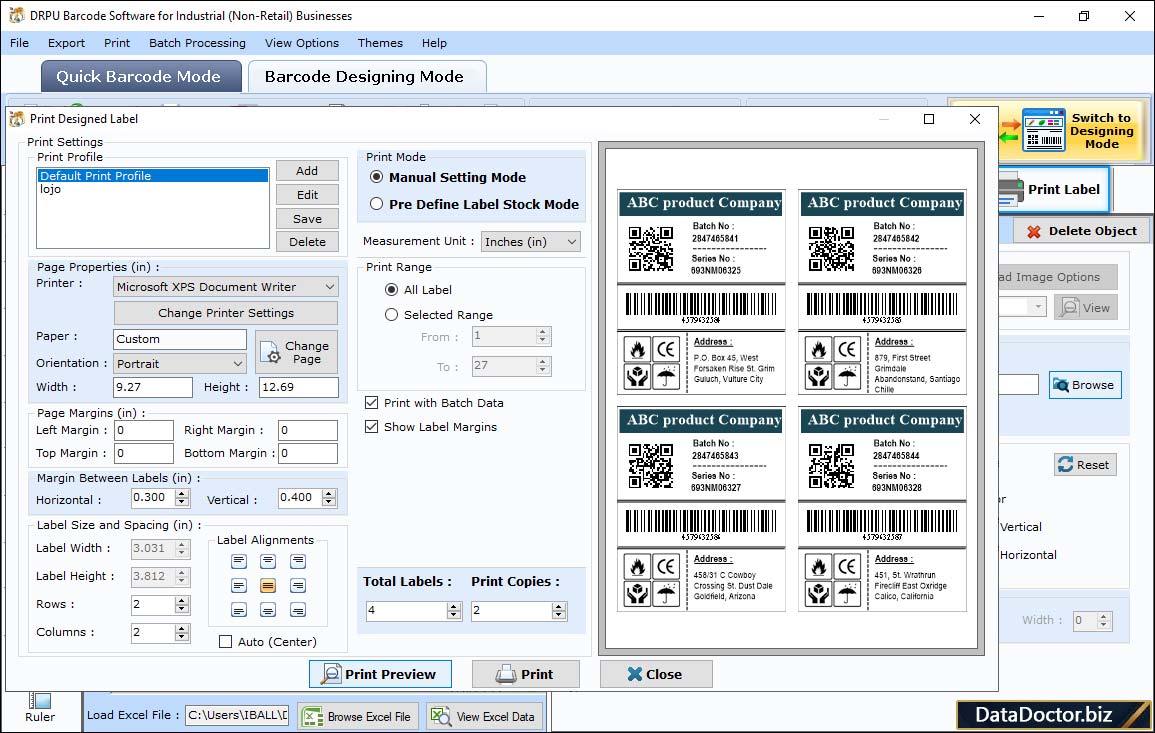
Task: Switch to Quick Barcode Mode tab
Action: 141,77
